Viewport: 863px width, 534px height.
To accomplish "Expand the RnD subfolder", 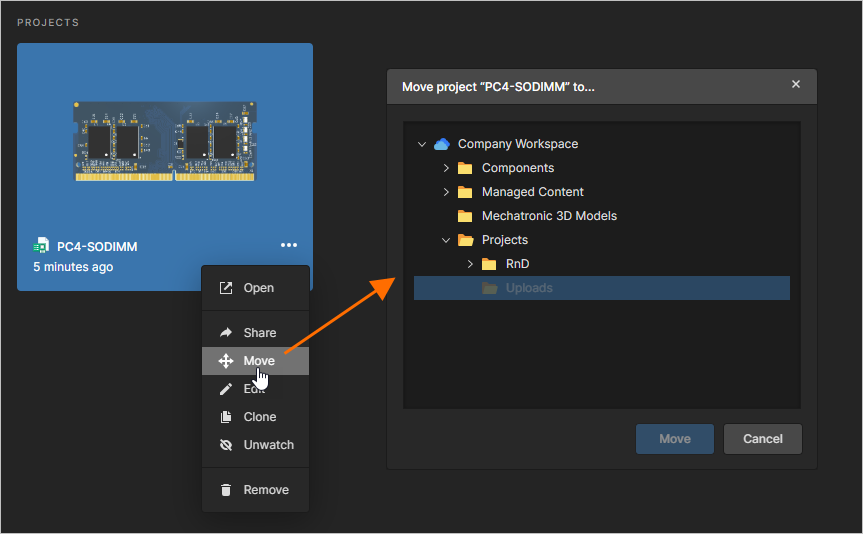I will 470,264.
